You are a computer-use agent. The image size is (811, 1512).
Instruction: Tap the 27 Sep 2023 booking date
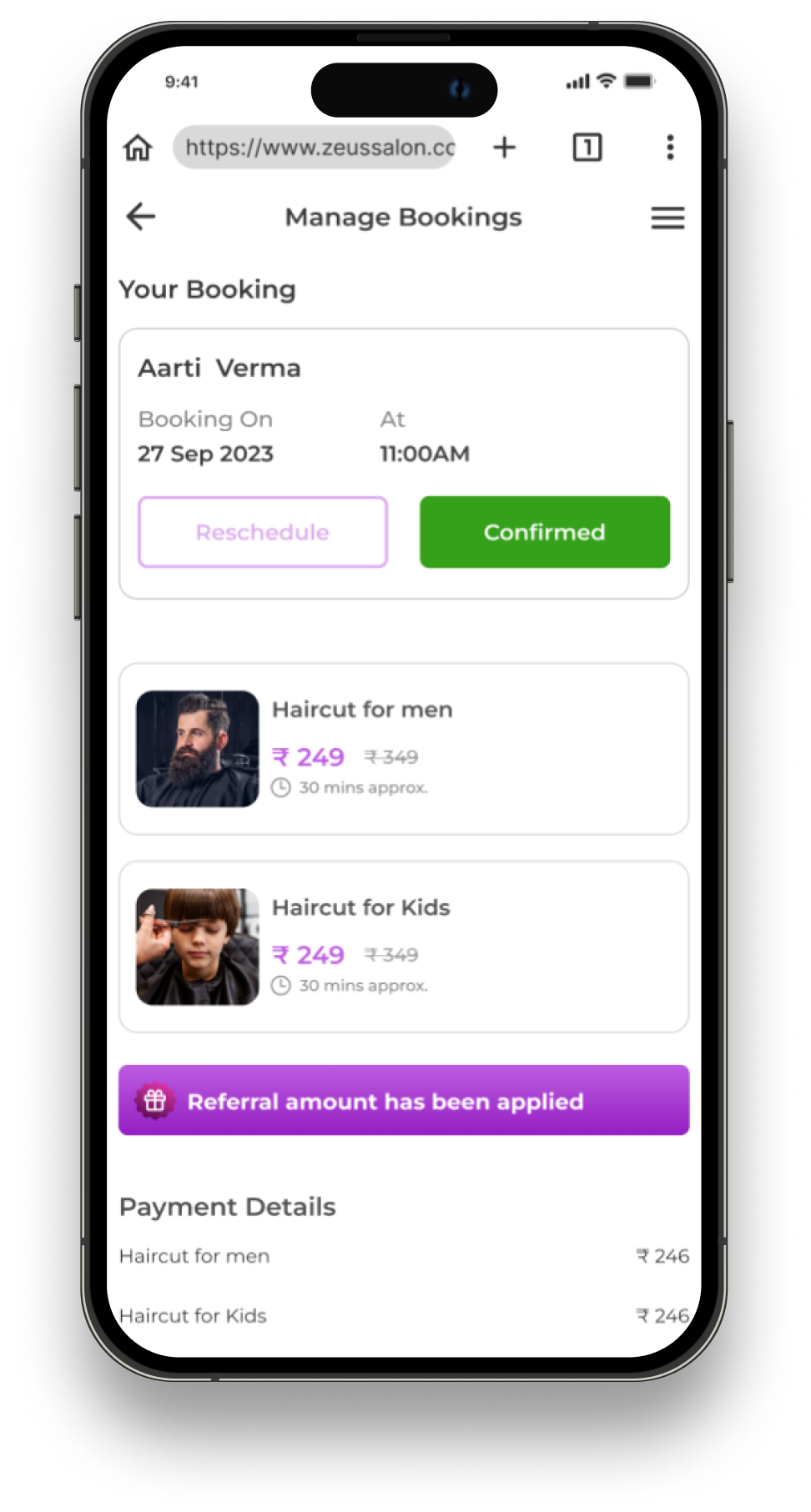point(205,454)
